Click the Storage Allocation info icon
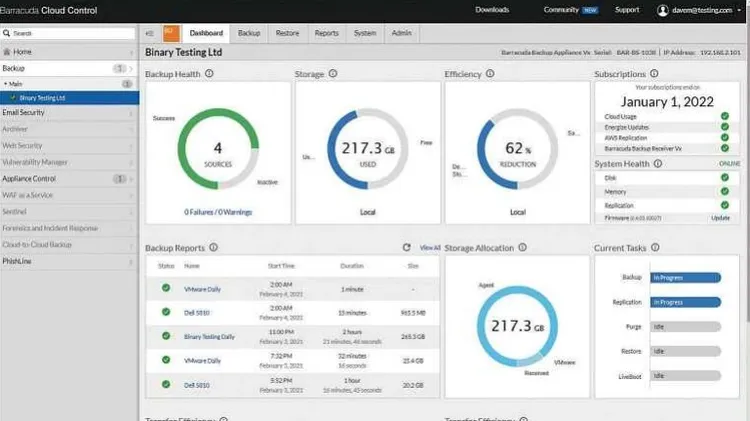750x421 pixels. (522, 247)
